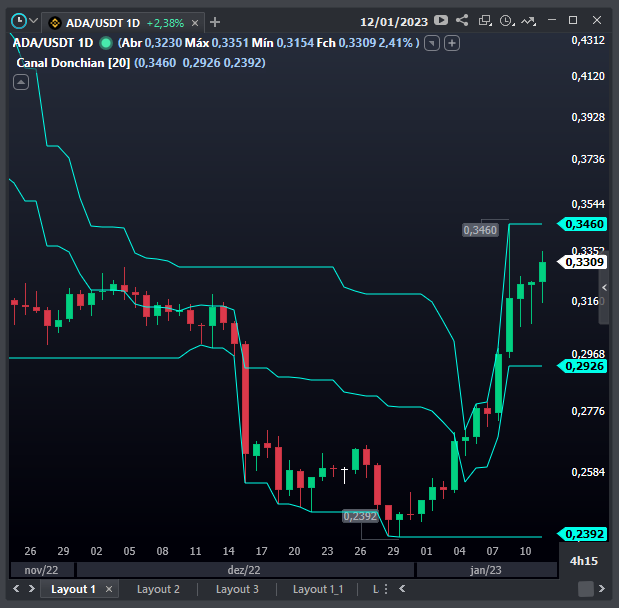
Task: Click the detach window icon
Action: tap(485, 21)
